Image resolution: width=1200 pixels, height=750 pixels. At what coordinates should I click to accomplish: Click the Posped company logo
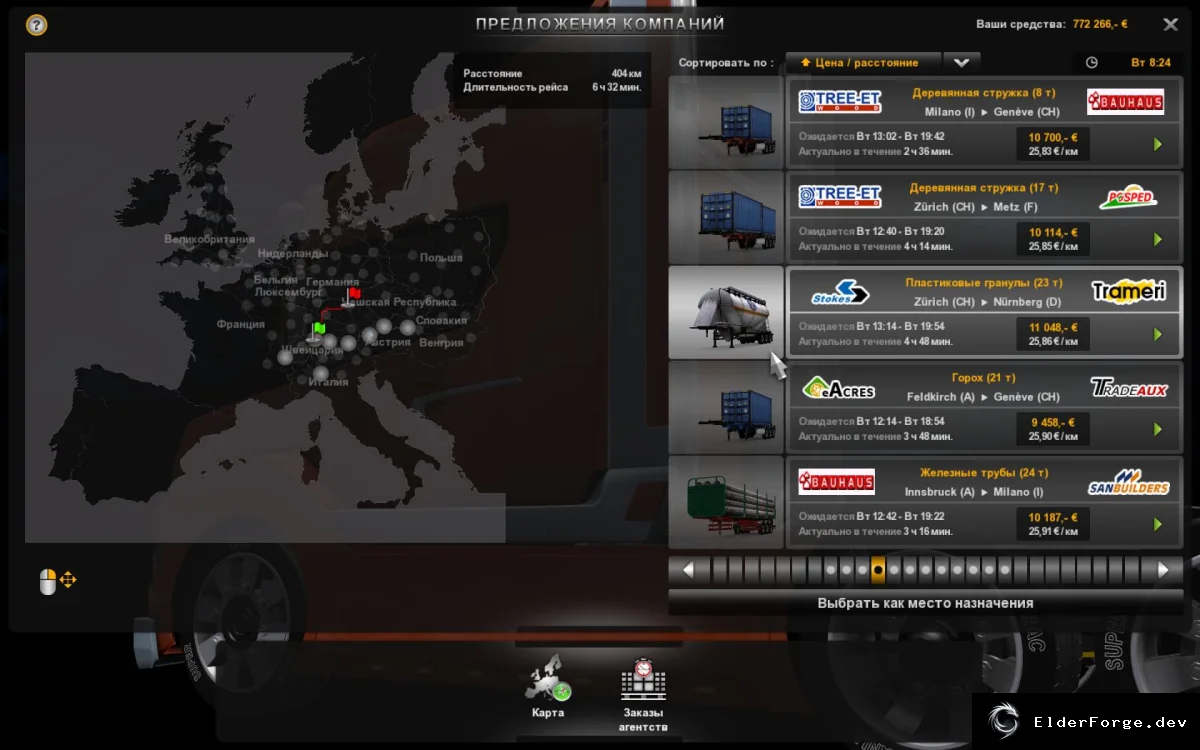pos(1128,197)
